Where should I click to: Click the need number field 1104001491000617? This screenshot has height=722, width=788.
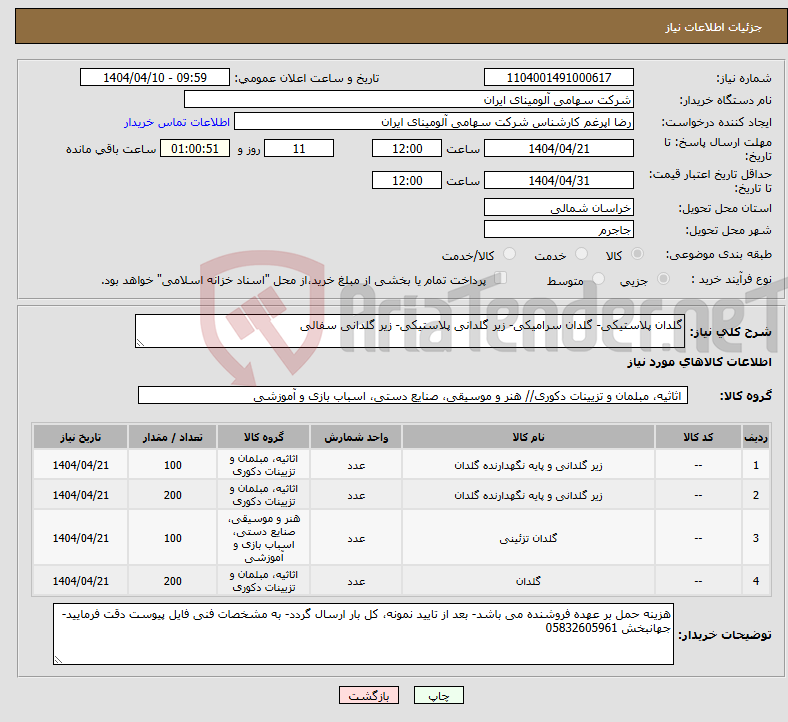(x=558, y=78)
